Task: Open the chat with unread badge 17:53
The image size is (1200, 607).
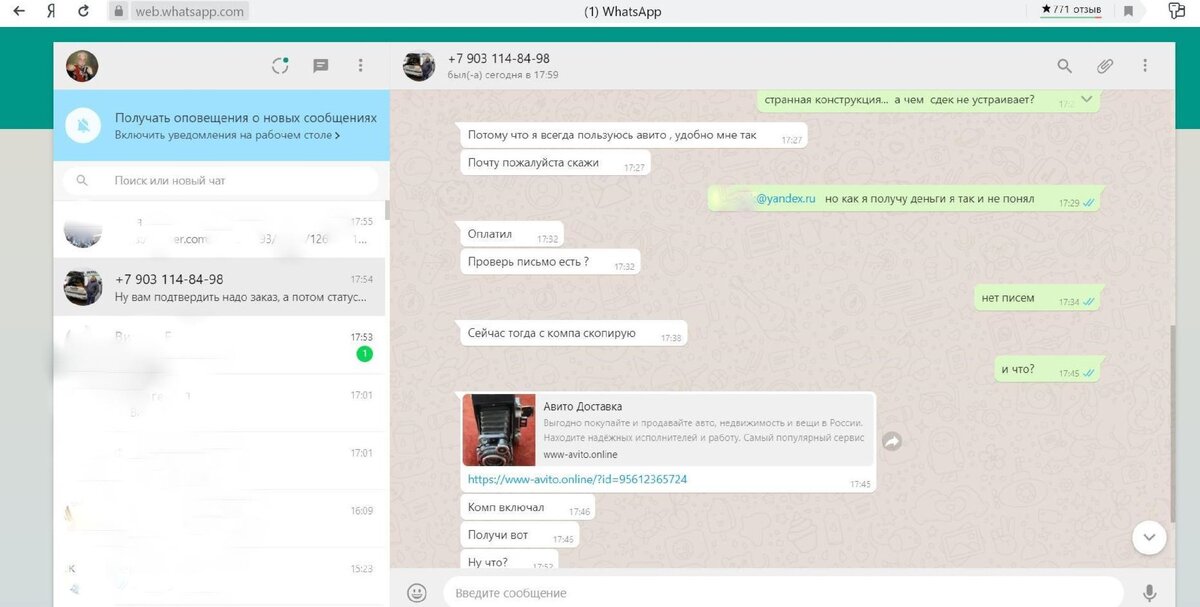Action: (x=220, y=346)
